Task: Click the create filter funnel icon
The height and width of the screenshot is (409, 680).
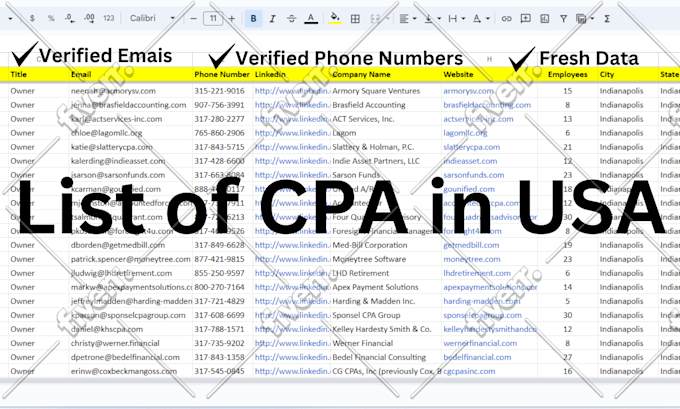Action: tap(563, 19)
